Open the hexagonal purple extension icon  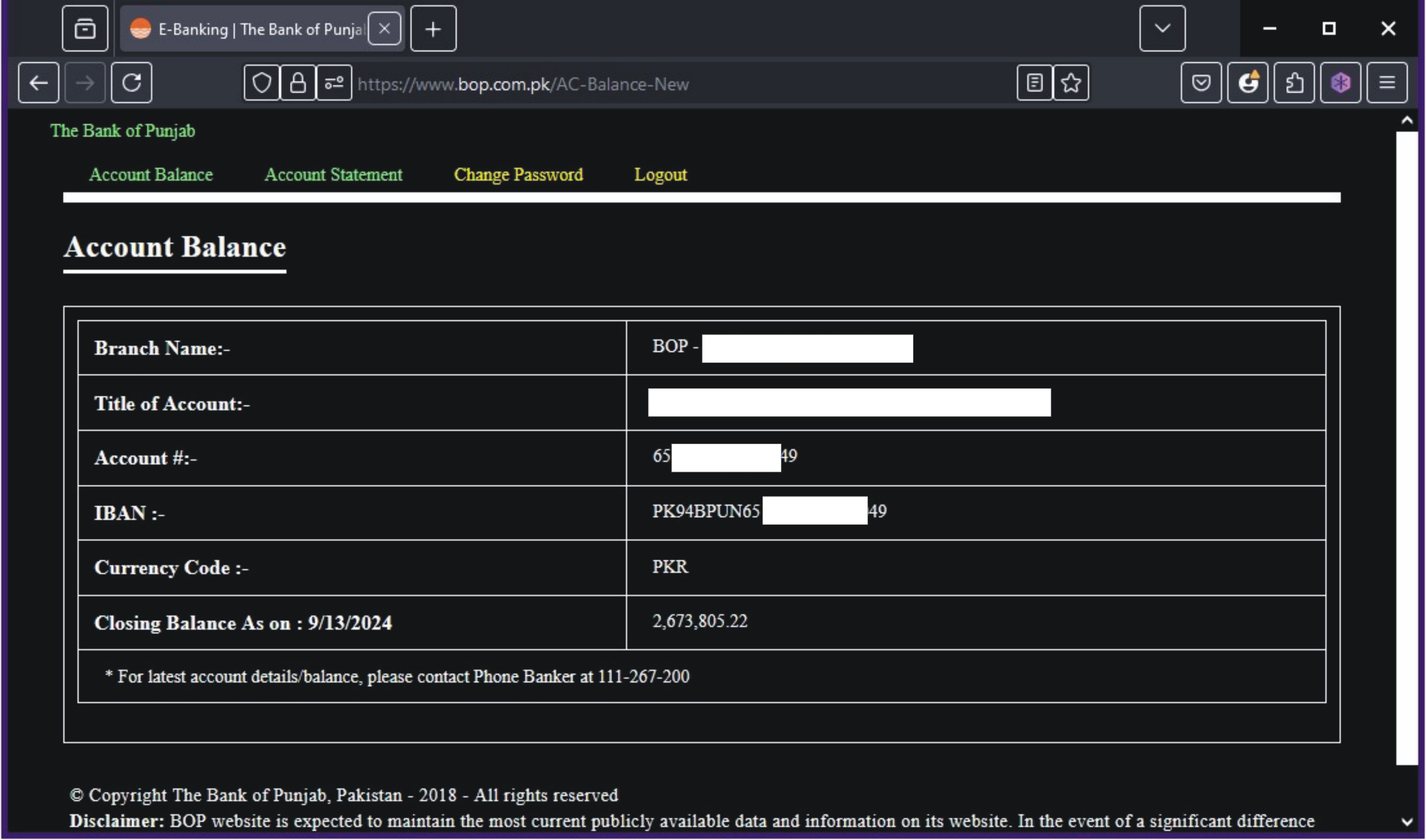click(1340, 83)
